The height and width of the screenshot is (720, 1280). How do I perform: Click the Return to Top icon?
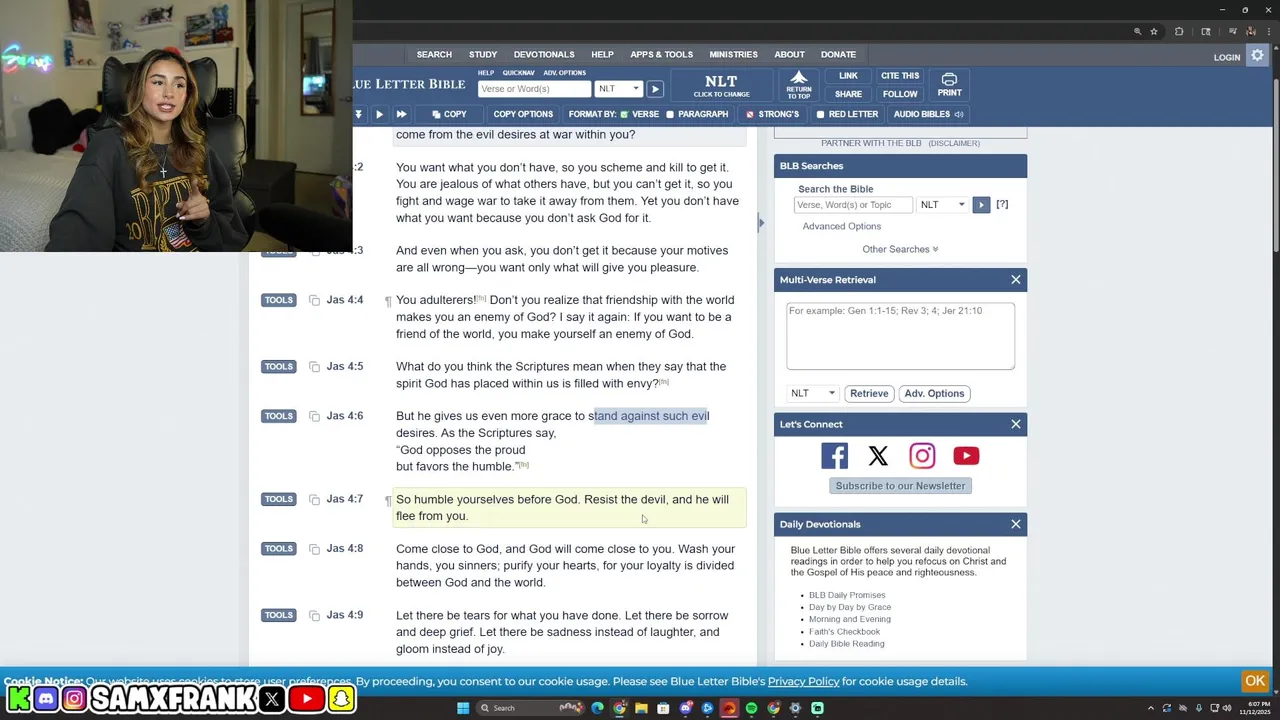coord(798,84)
